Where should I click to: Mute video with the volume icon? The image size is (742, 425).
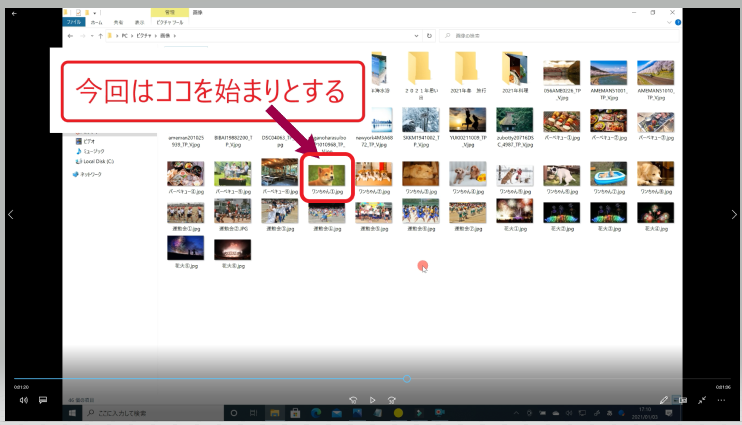click(23, 400)
